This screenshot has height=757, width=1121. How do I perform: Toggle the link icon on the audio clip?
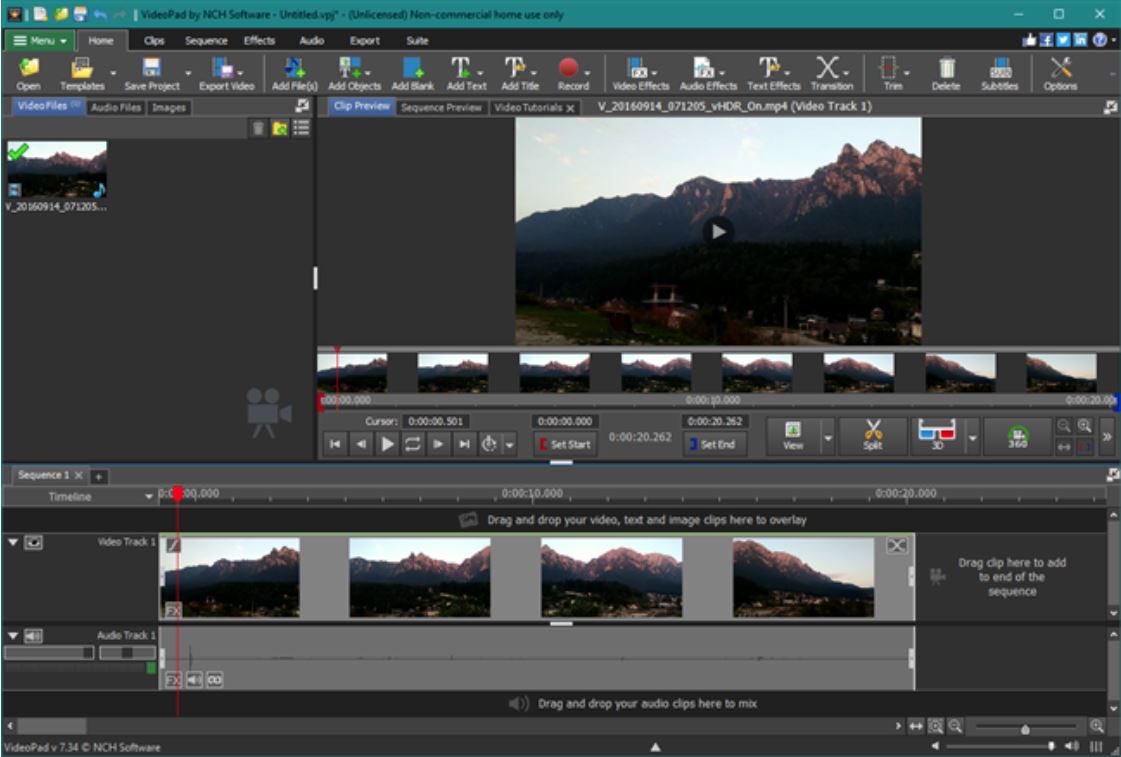tap(214, 680)
